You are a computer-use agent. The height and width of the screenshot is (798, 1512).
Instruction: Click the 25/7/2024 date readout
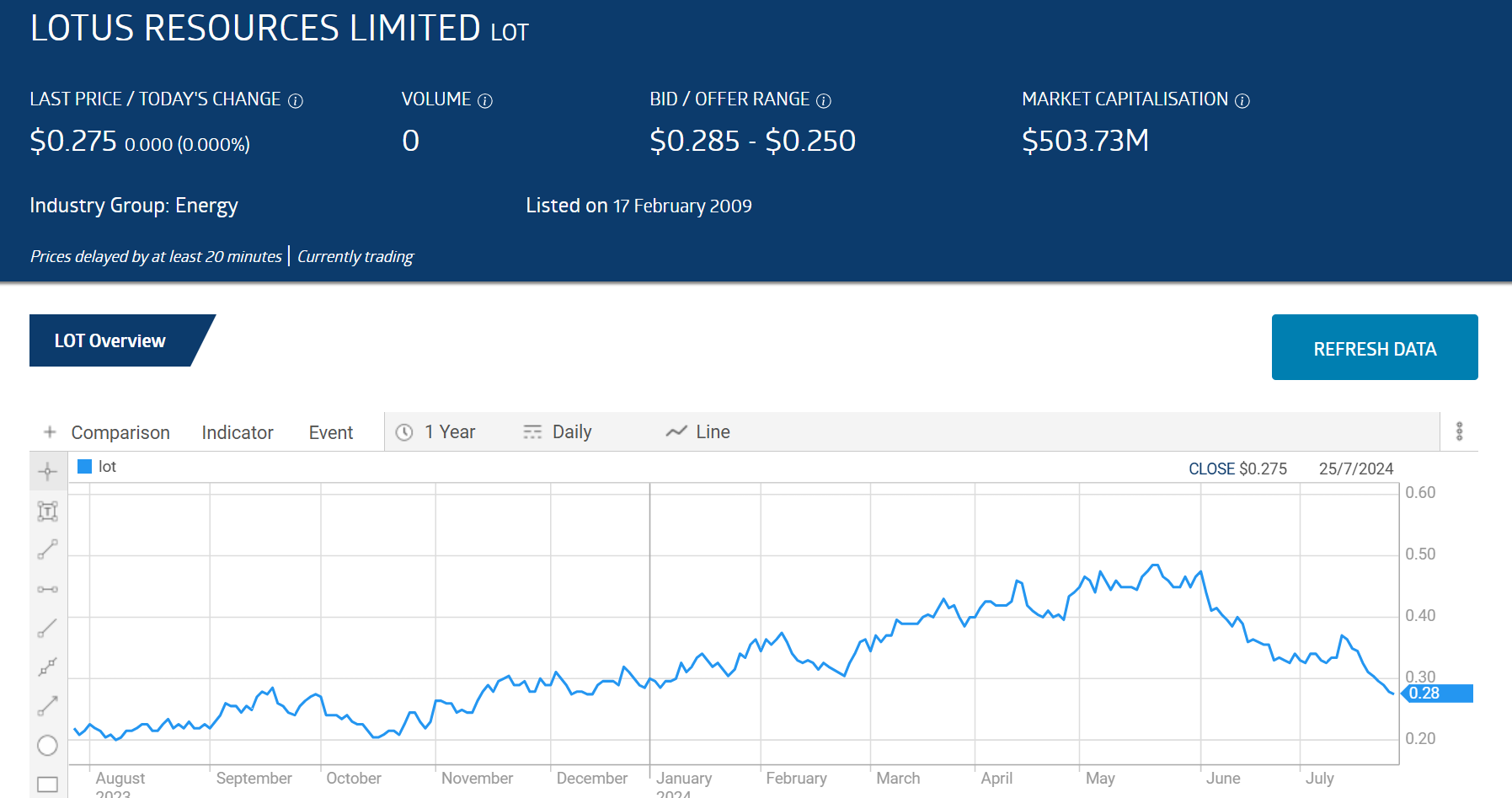click(1356, 469)
